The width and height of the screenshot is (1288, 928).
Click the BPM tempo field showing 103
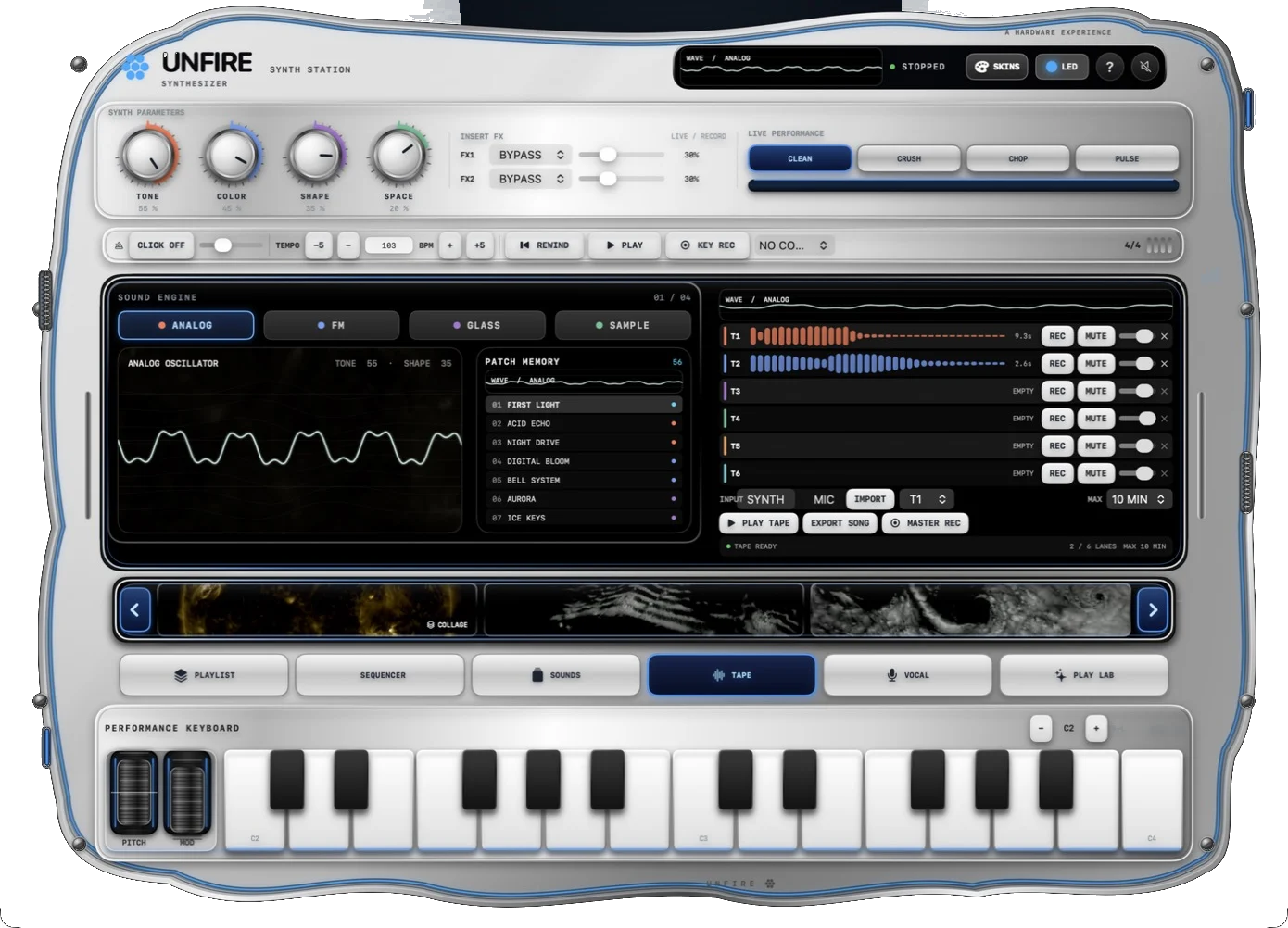(389, 245)
